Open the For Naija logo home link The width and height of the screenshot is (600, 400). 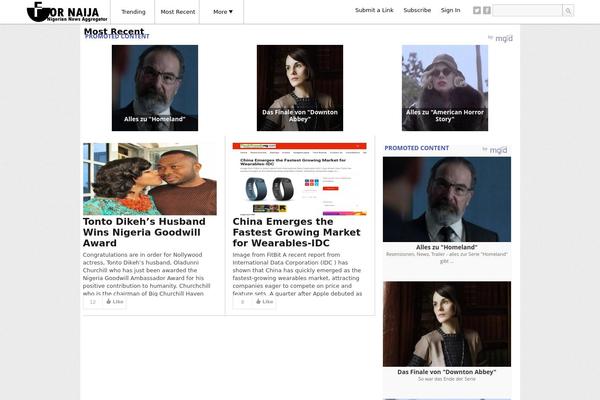point(67,12)
